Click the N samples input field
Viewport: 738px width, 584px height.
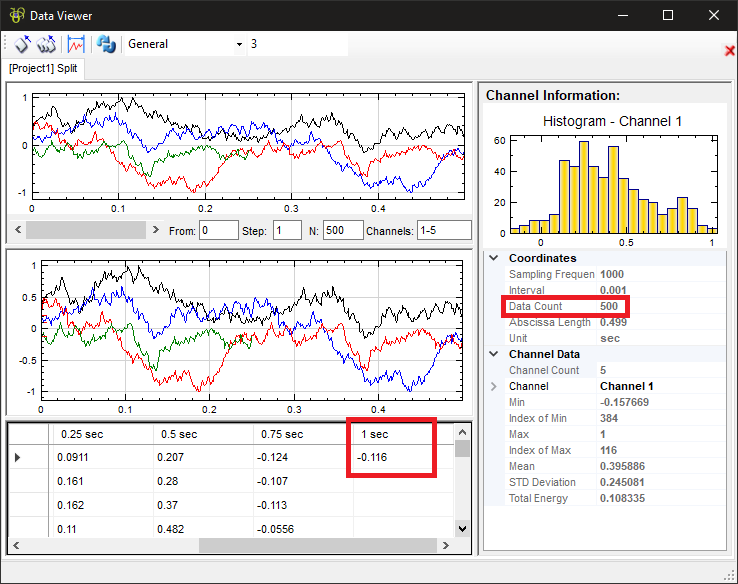pyautogui.click(x=342, y=230)
